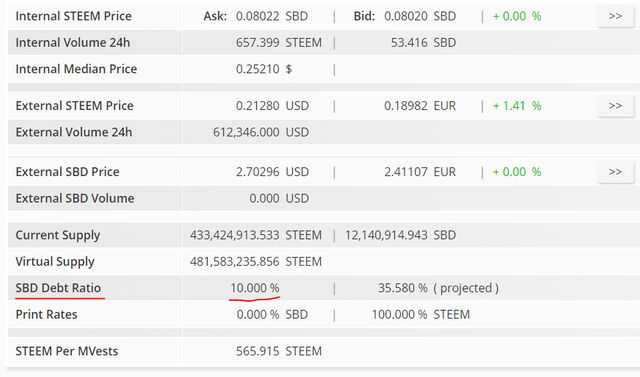Click the Current Supply label
The image size is (640, 377).
click(58, 235)
